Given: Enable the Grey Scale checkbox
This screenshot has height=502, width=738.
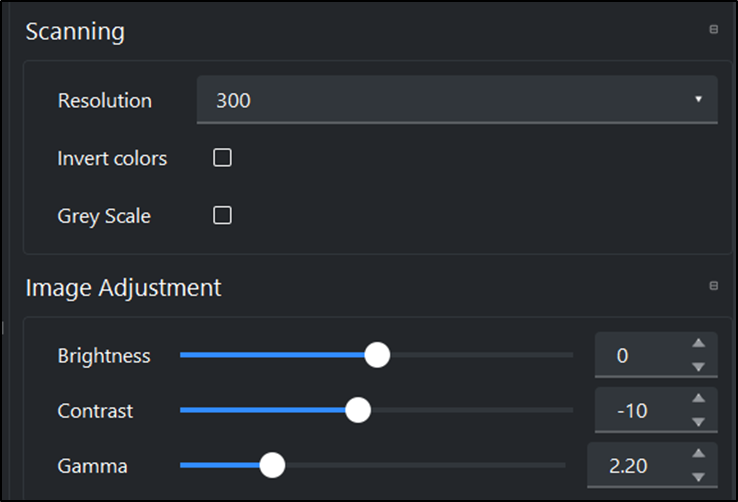Looking at the screenshot, I should point(223,215).
